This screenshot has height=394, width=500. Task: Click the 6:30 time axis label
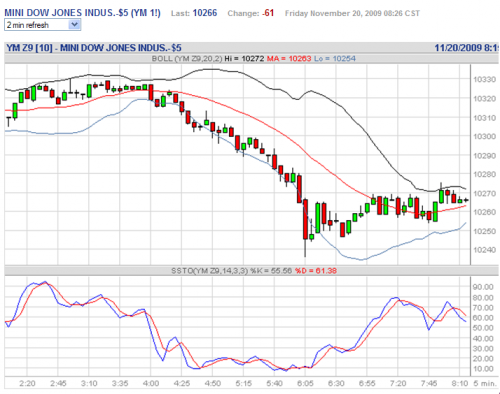pyautogui.click(x=336, y=383)
